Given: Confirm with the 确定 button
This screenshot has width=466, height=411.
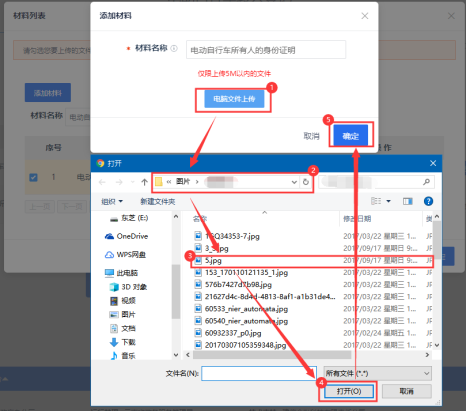Looking at the screenshot, I should click(351, 136).
